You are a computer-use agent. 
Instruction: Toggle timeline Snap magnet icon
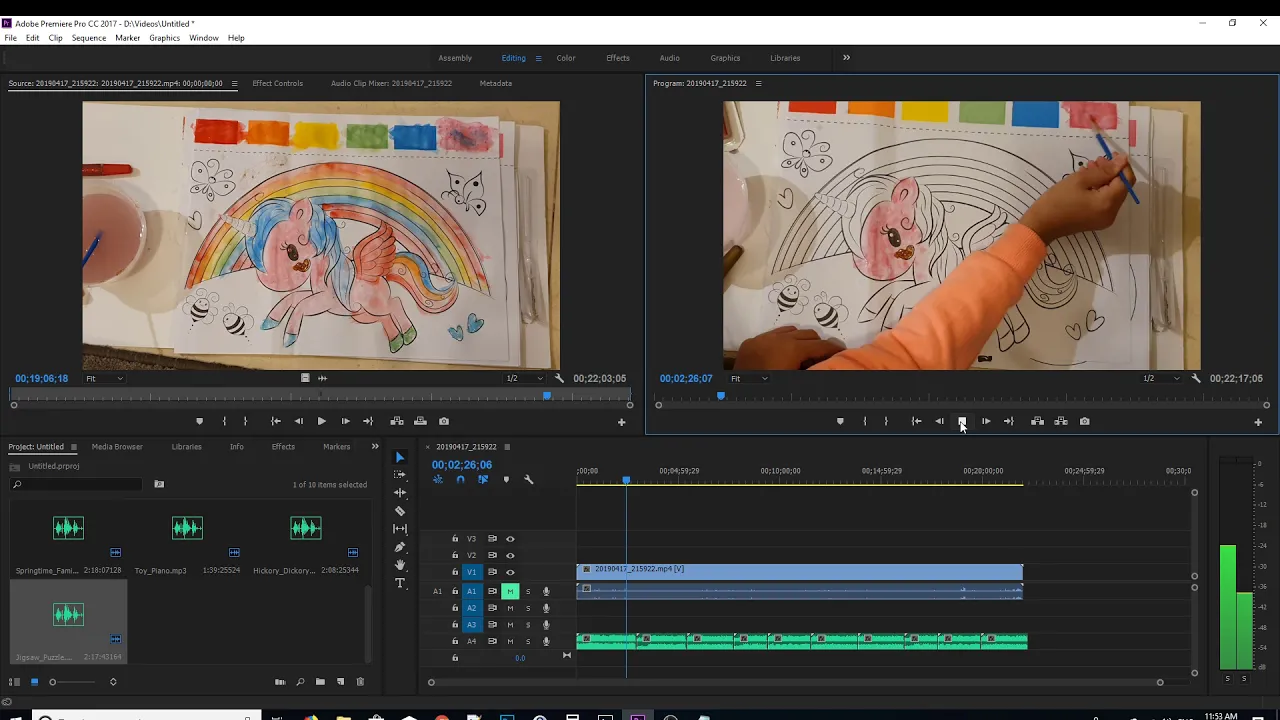[460, 480]
